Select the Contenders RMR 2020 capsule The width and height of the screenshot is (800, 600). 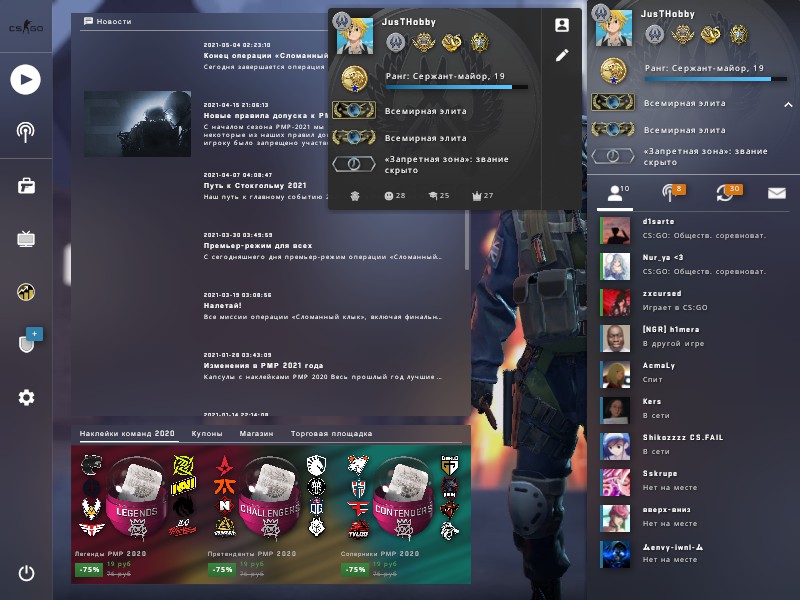[403, 497]
